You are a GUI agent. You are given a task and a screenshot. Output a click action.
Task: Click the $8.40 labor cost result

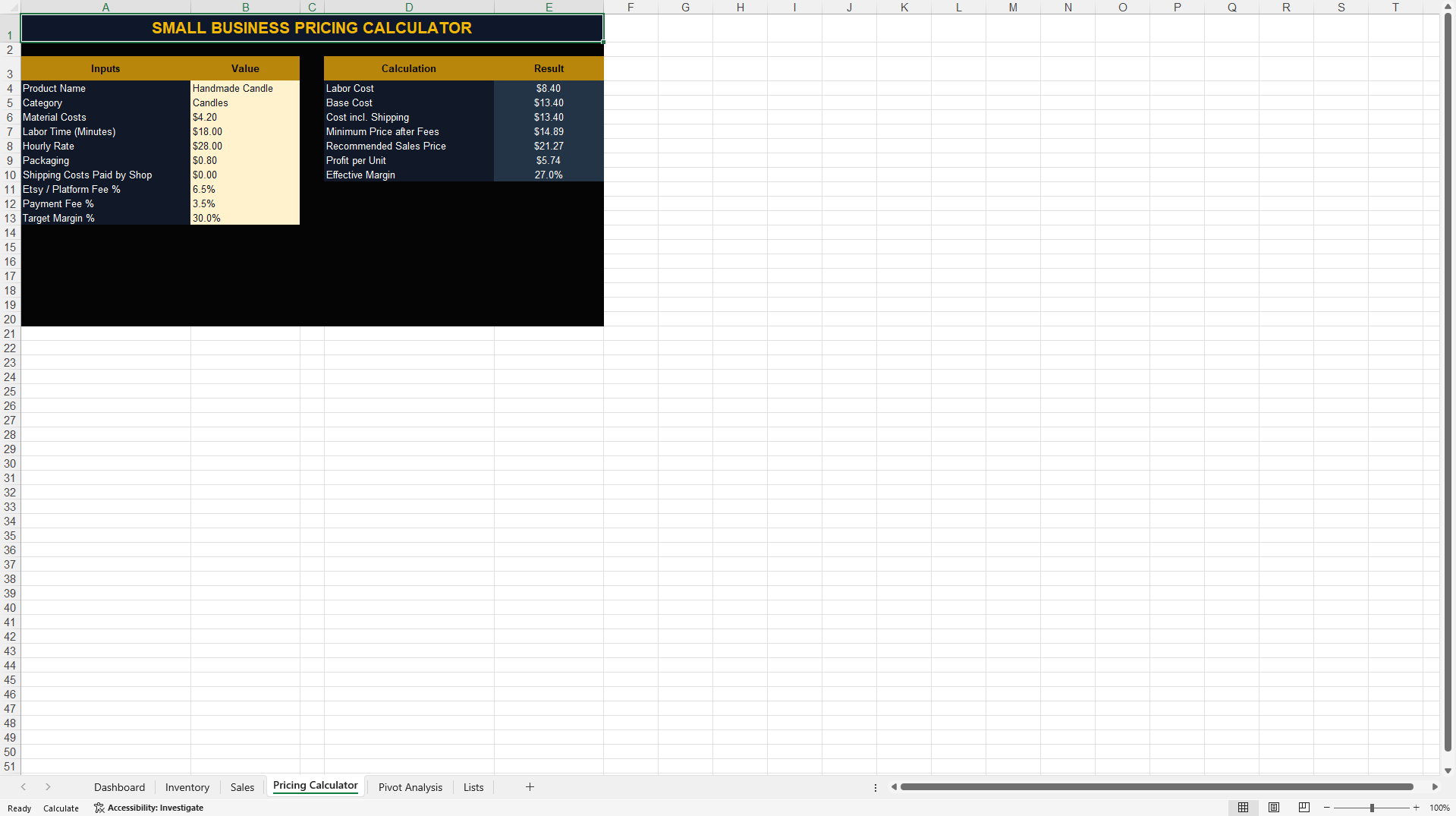(x=549, y=88)
